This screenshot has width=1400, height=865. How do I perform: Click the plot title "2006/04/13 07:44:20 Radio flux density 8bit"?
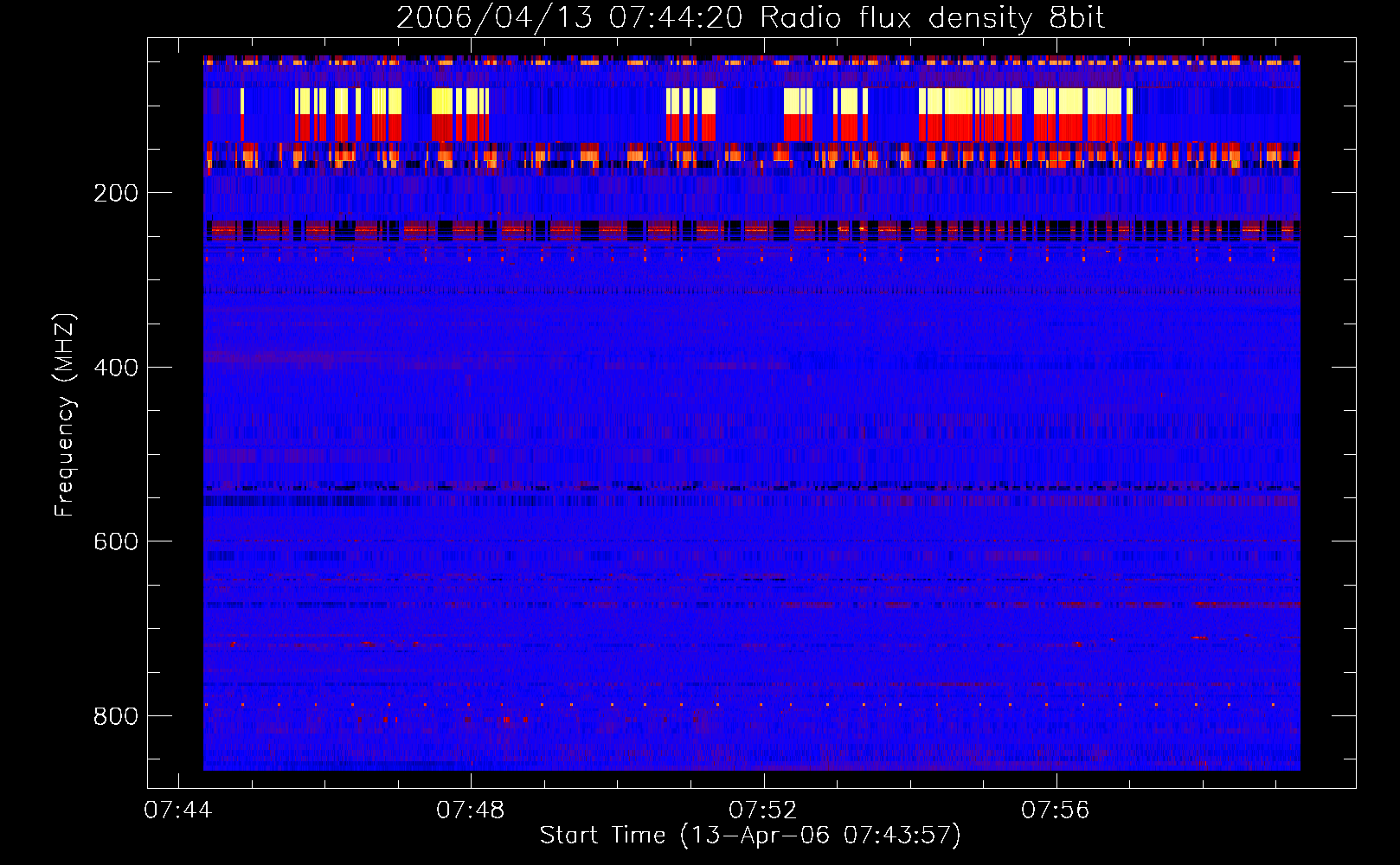click(x=750, y=18)
